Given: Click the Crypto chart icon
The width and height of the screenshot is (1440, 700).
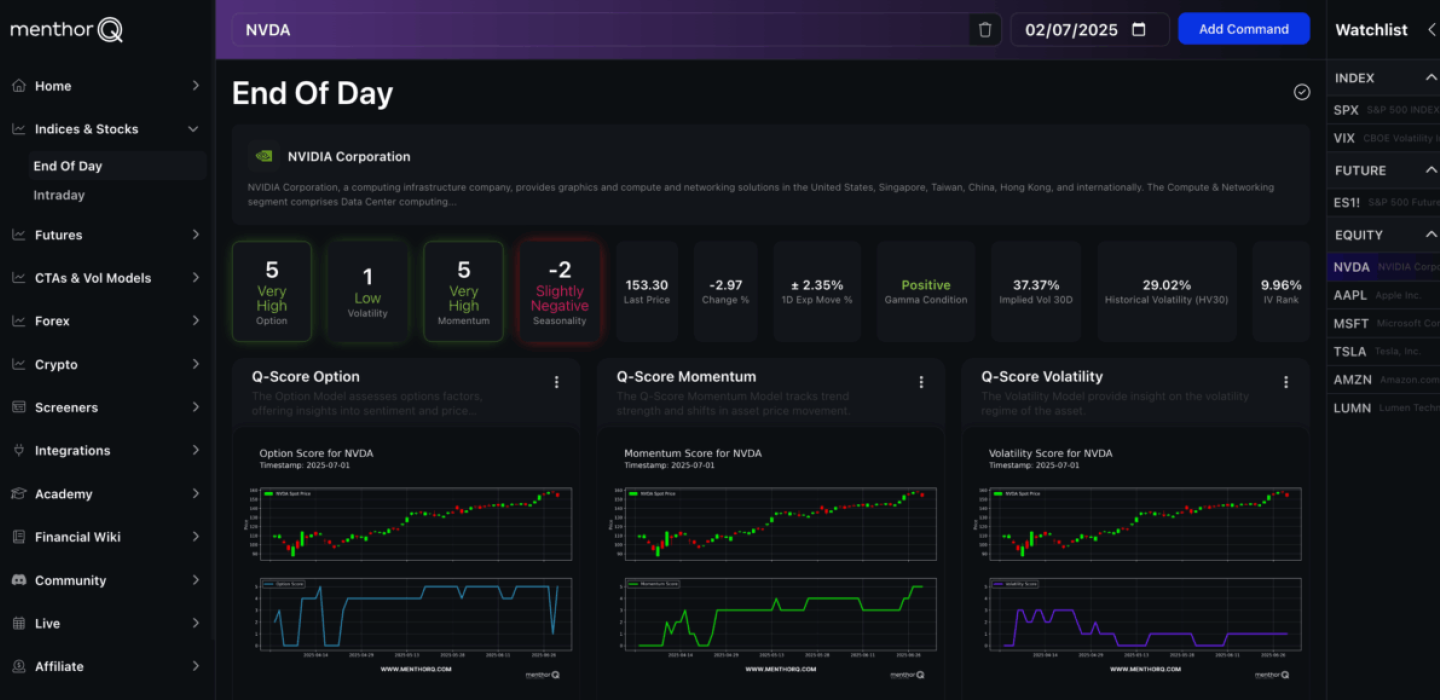Looking at the screenshot, I should [18, 365].
